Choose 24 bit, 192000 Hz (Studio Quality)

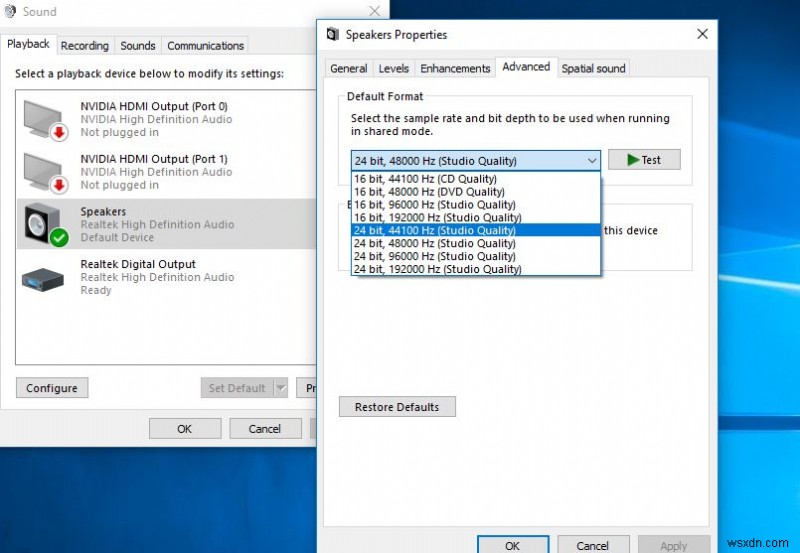tap(476, 269)
